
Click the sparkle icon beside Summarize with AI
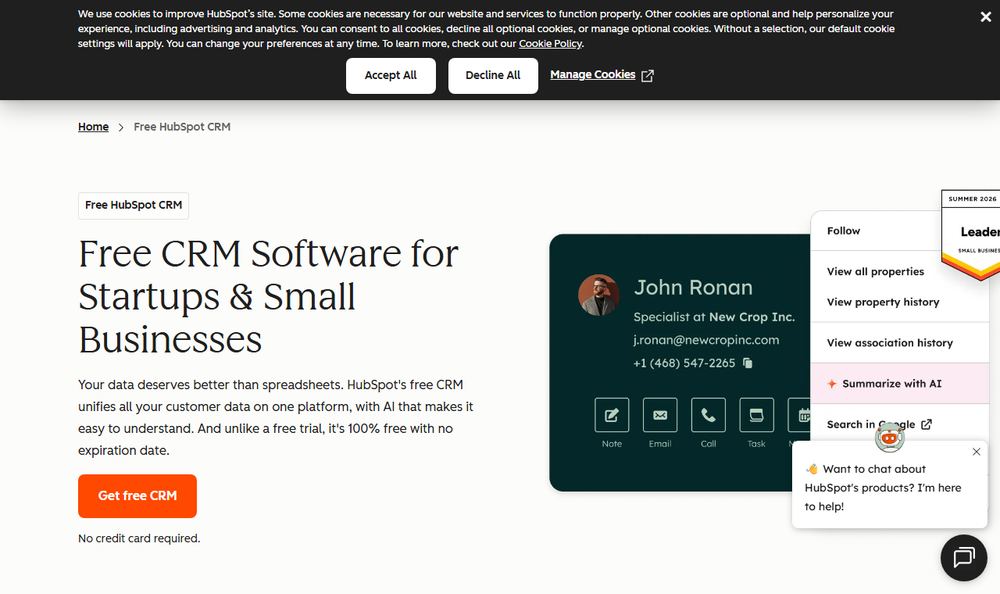pos(832,383)
